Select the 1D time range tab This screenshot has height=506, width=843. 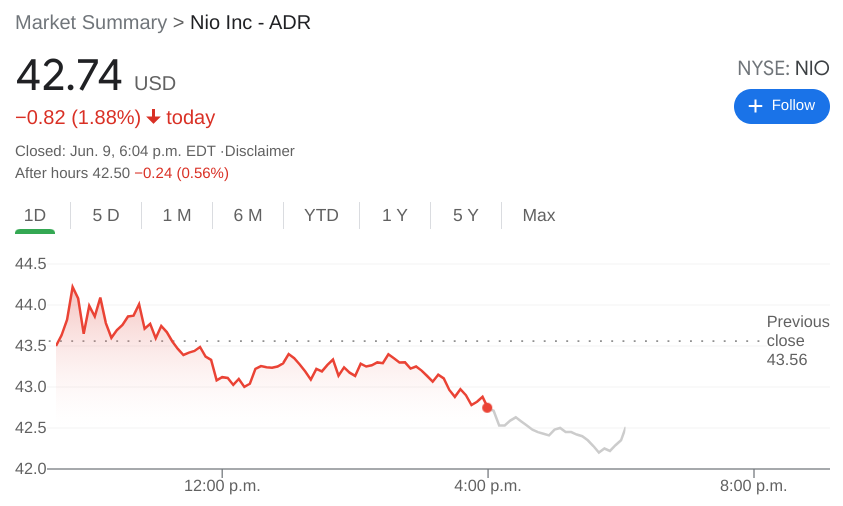[x=35, y=216]
